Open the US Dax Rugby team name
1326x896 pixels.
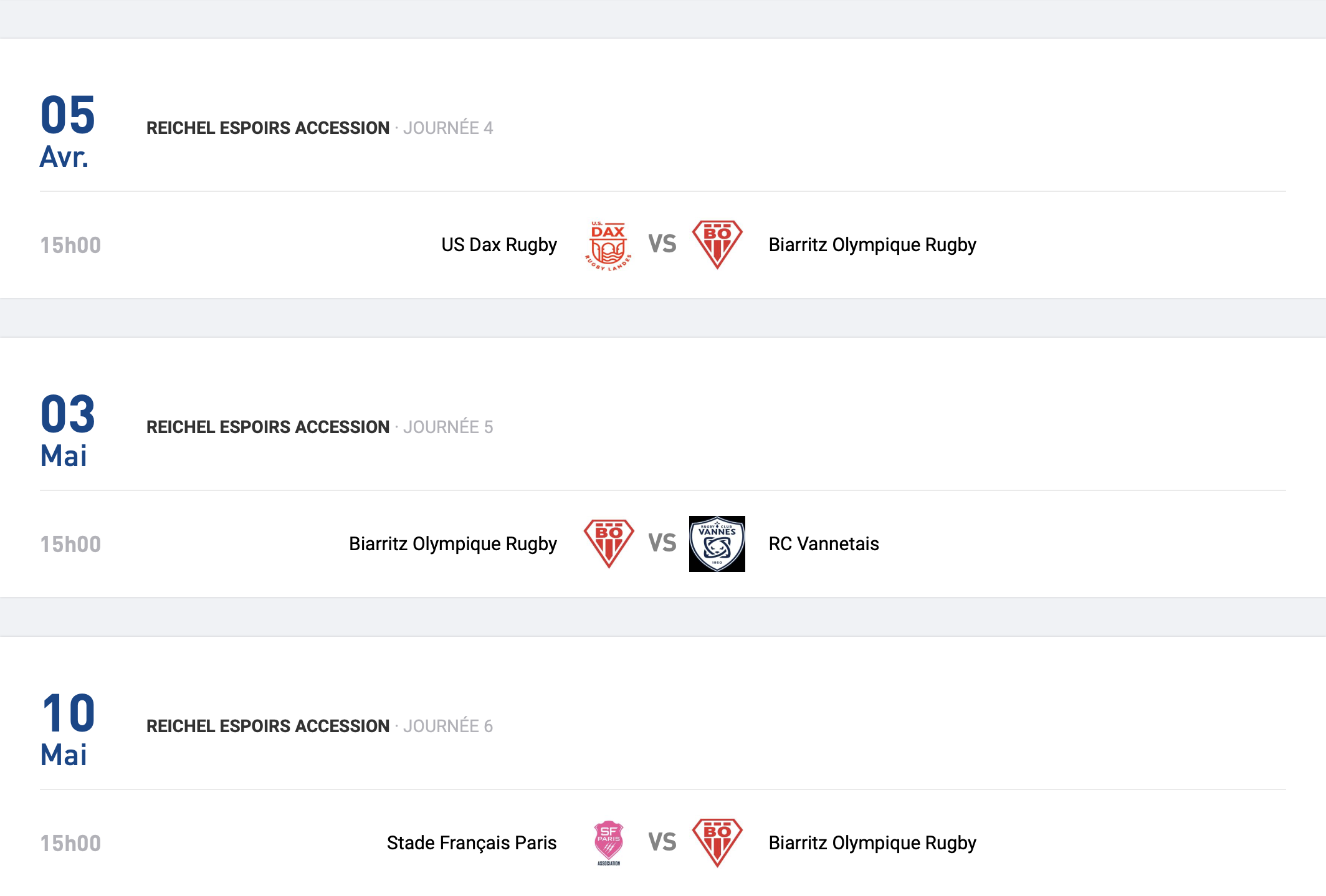pos(499,245)
